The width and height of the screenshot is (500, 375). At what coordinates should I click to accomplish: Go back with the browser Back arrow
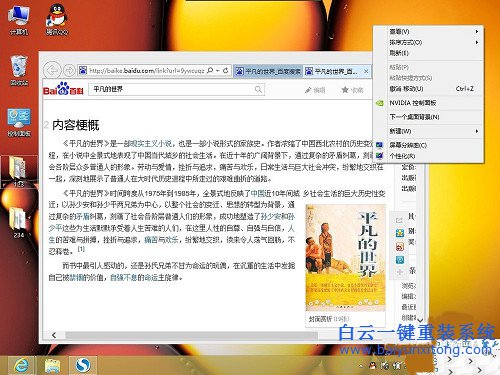click(x=52, y=70)
